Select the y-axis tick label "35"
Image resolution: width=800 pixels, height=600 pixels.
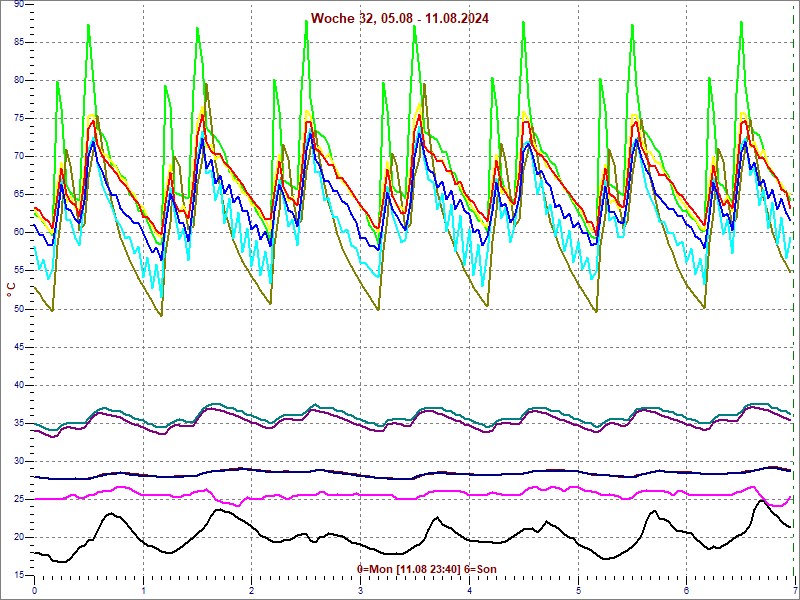click(x=18, y=423)
